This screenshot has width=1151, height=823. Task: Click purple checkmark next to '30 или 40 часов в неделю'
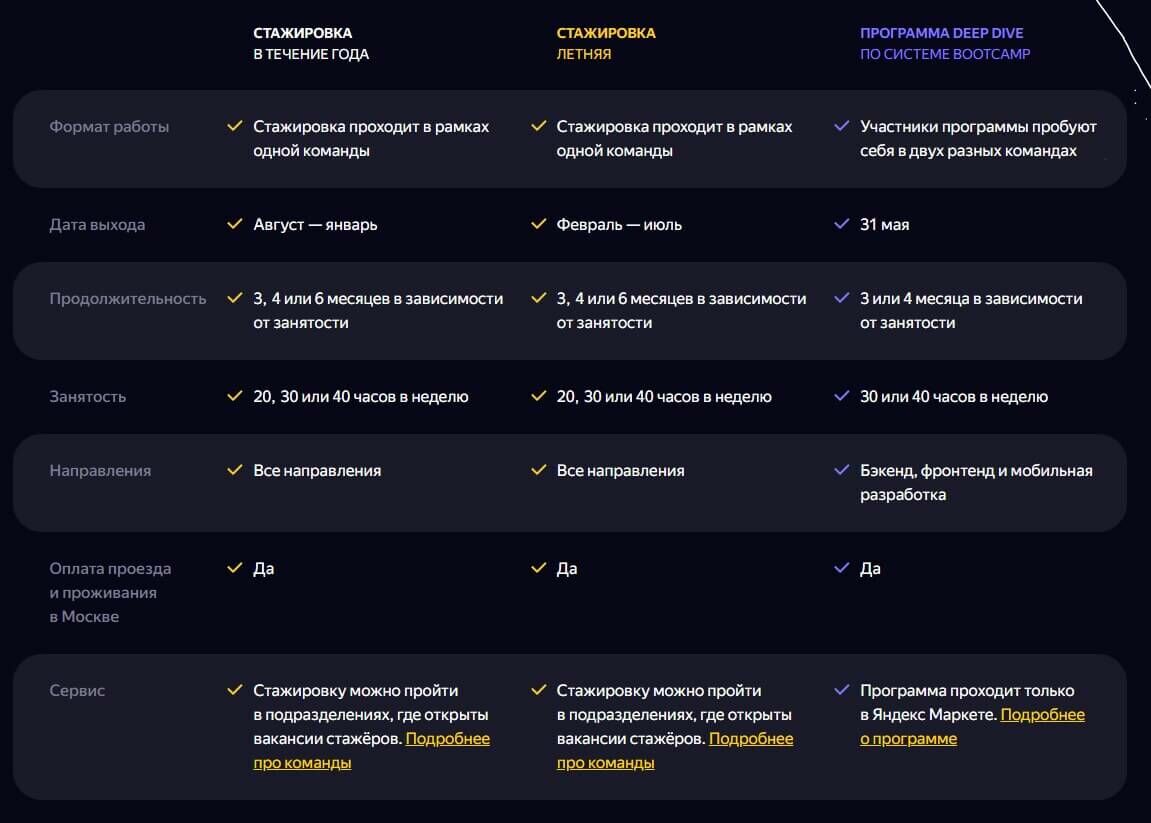(x=842, y=397)
